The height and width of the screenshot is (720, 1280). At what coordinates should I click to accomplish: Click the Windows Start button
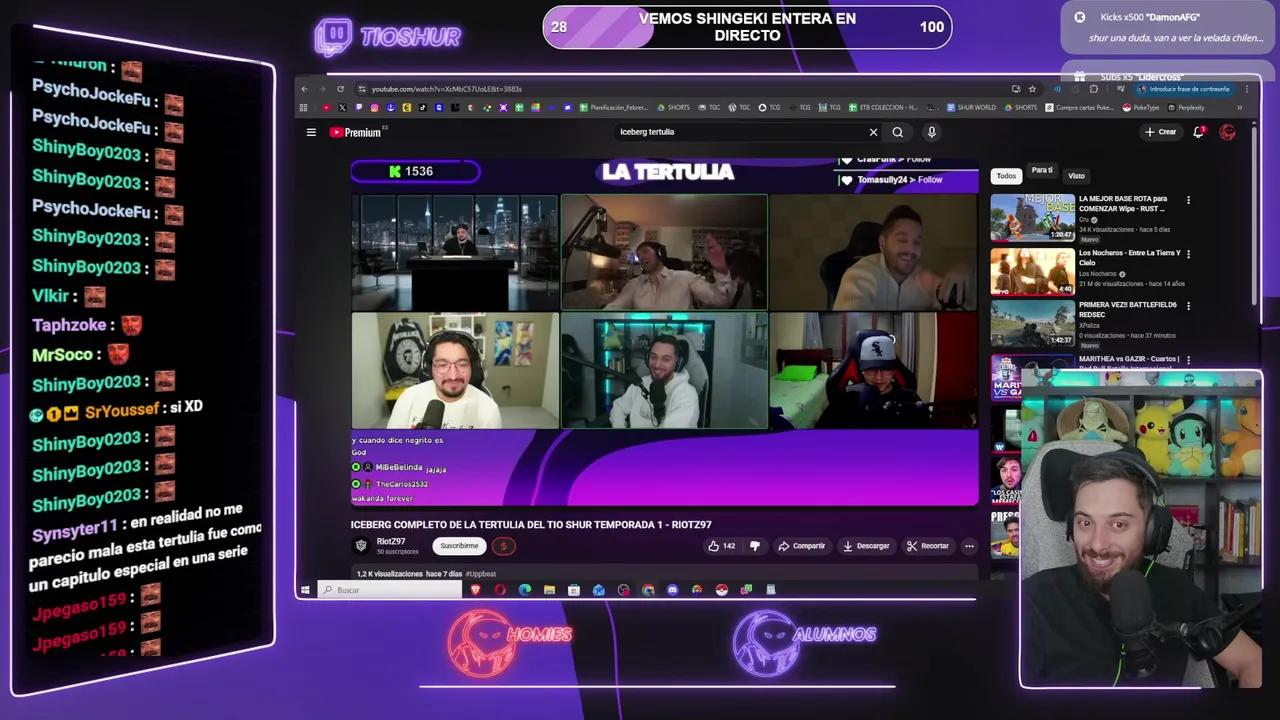(305, 590)
